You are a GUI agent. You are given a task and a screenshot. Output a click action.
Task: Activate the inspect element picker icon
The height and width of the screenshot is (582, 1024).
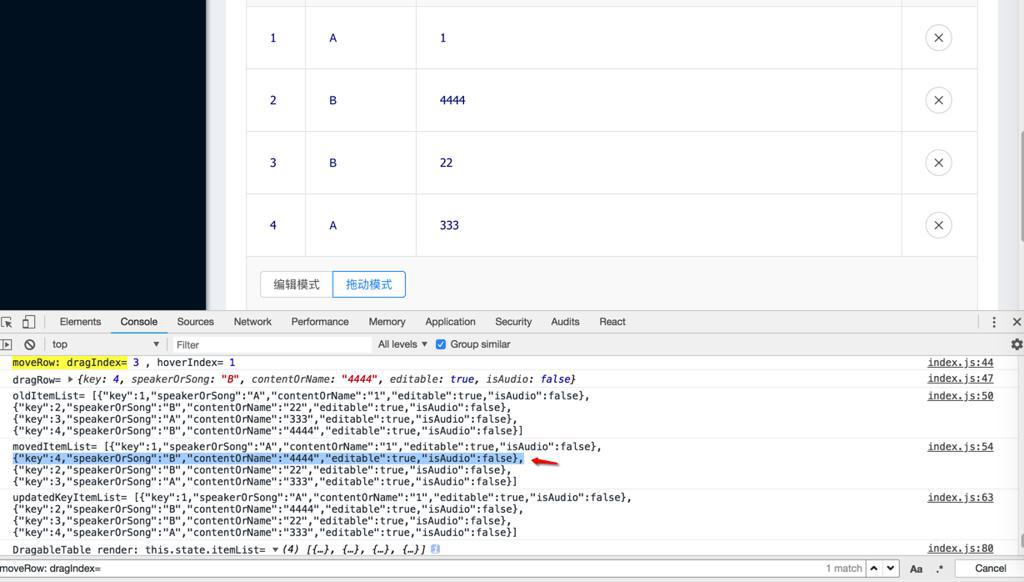click(x=7, y=322)
